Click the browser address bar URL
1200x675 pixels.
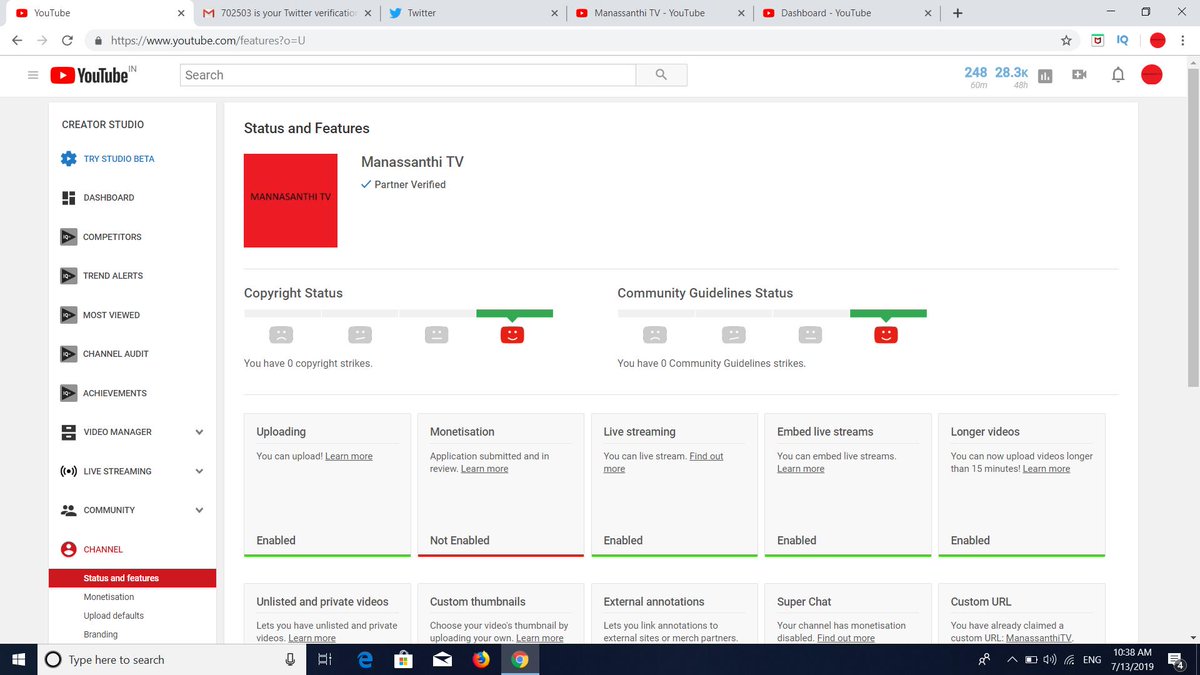(x=208, y=41)
